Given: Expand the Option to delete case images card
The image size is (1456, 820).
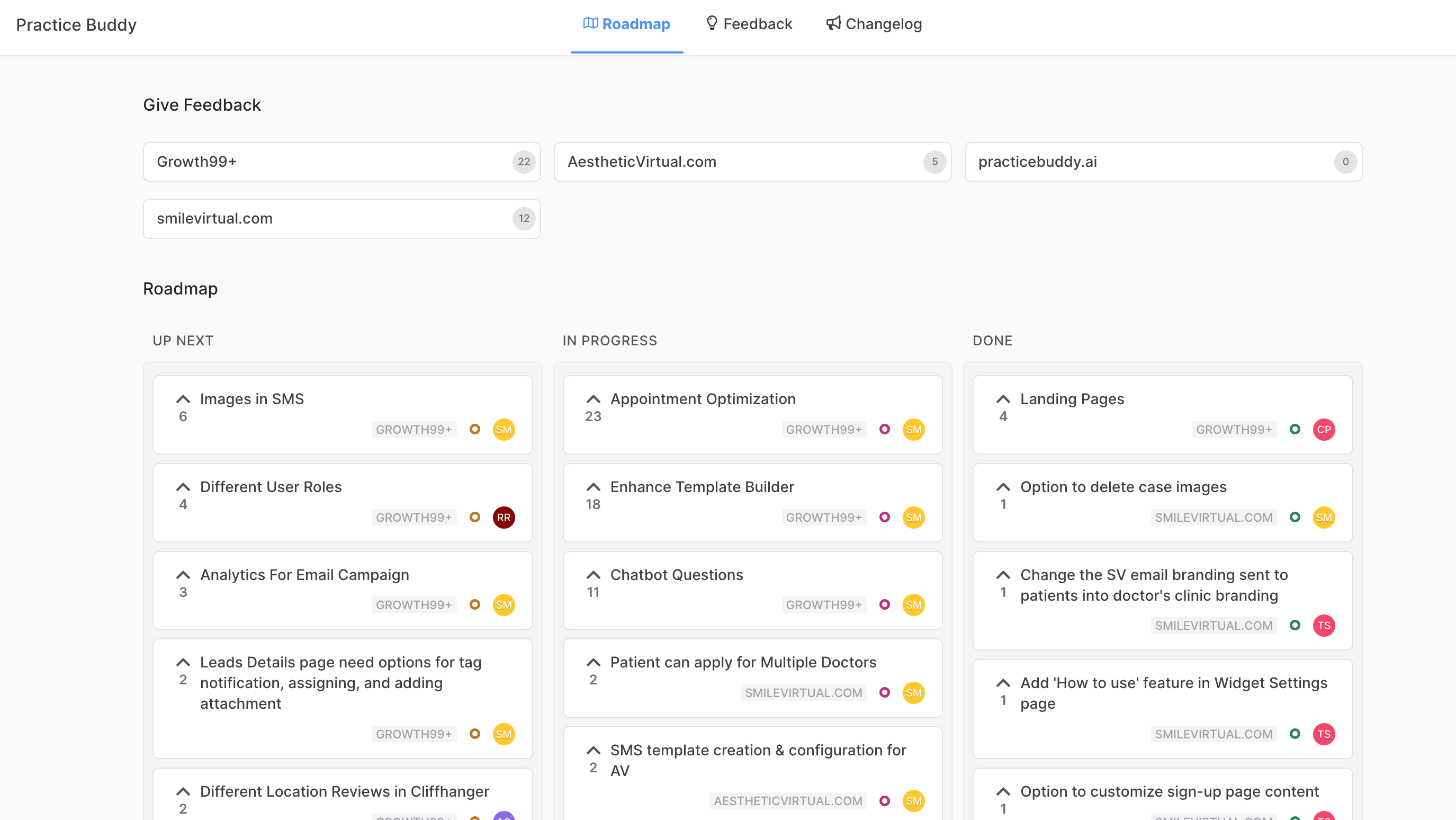Looking at the screenshot, I should pos(1003,486).
